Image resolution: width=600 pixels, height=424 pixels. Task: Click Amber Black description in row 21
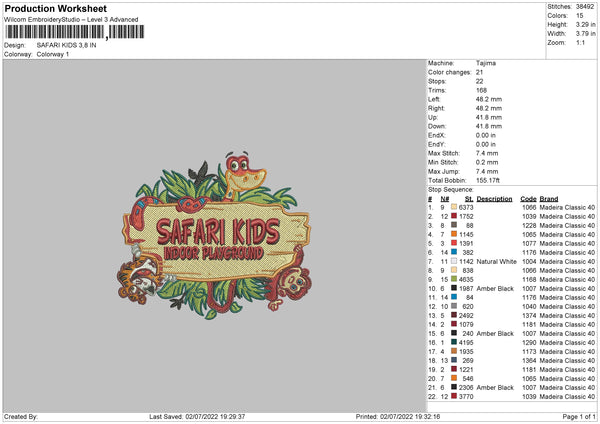tap(495, 388)
